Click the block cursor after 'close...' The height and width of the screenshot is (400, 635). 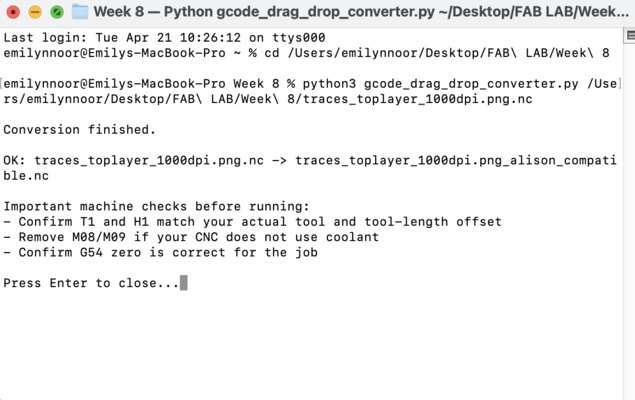coord(184,283)
